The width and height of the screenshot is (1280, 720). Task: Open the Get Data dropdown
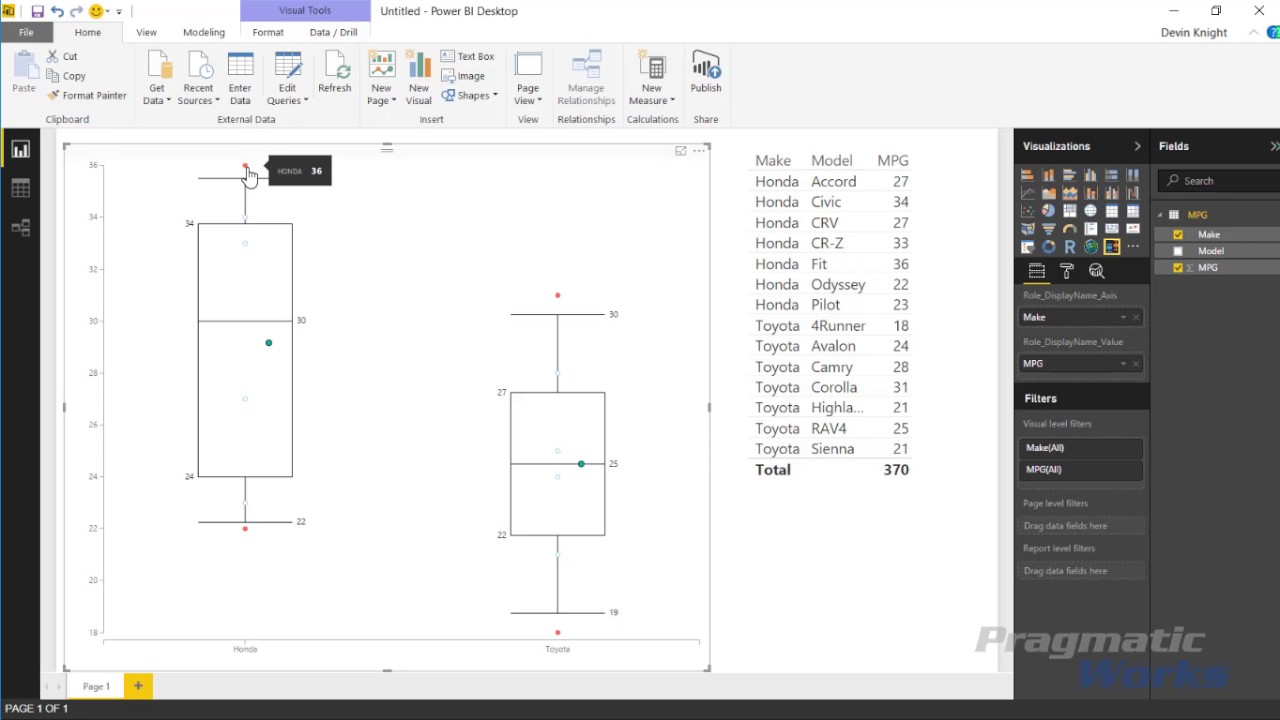[157, 95]
